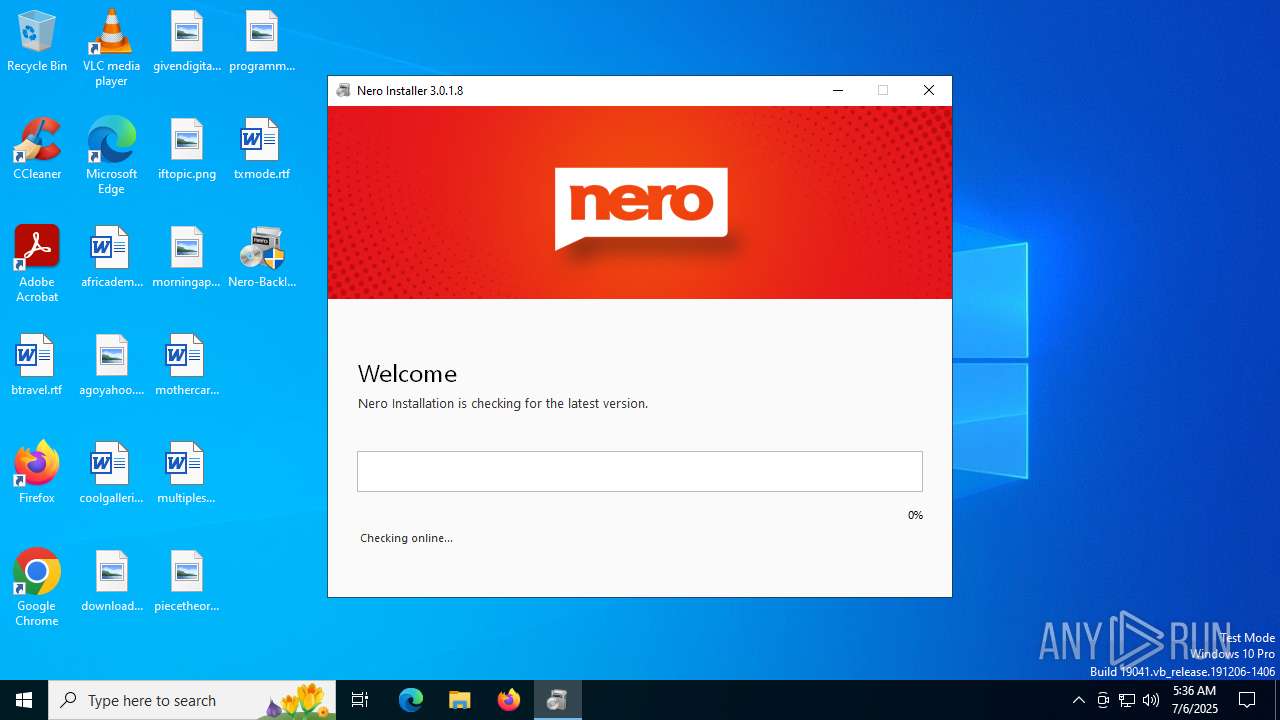Open the Windows Start menu
The height and width of the screenshot is (720, 1280).
tap(24, 700)
